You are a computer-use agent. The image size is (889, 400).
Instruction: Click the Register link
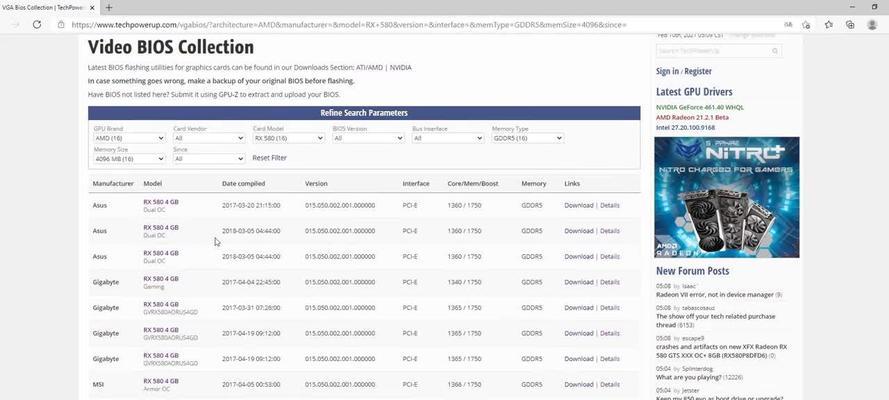pyautogui.click(x=698, y=71)
